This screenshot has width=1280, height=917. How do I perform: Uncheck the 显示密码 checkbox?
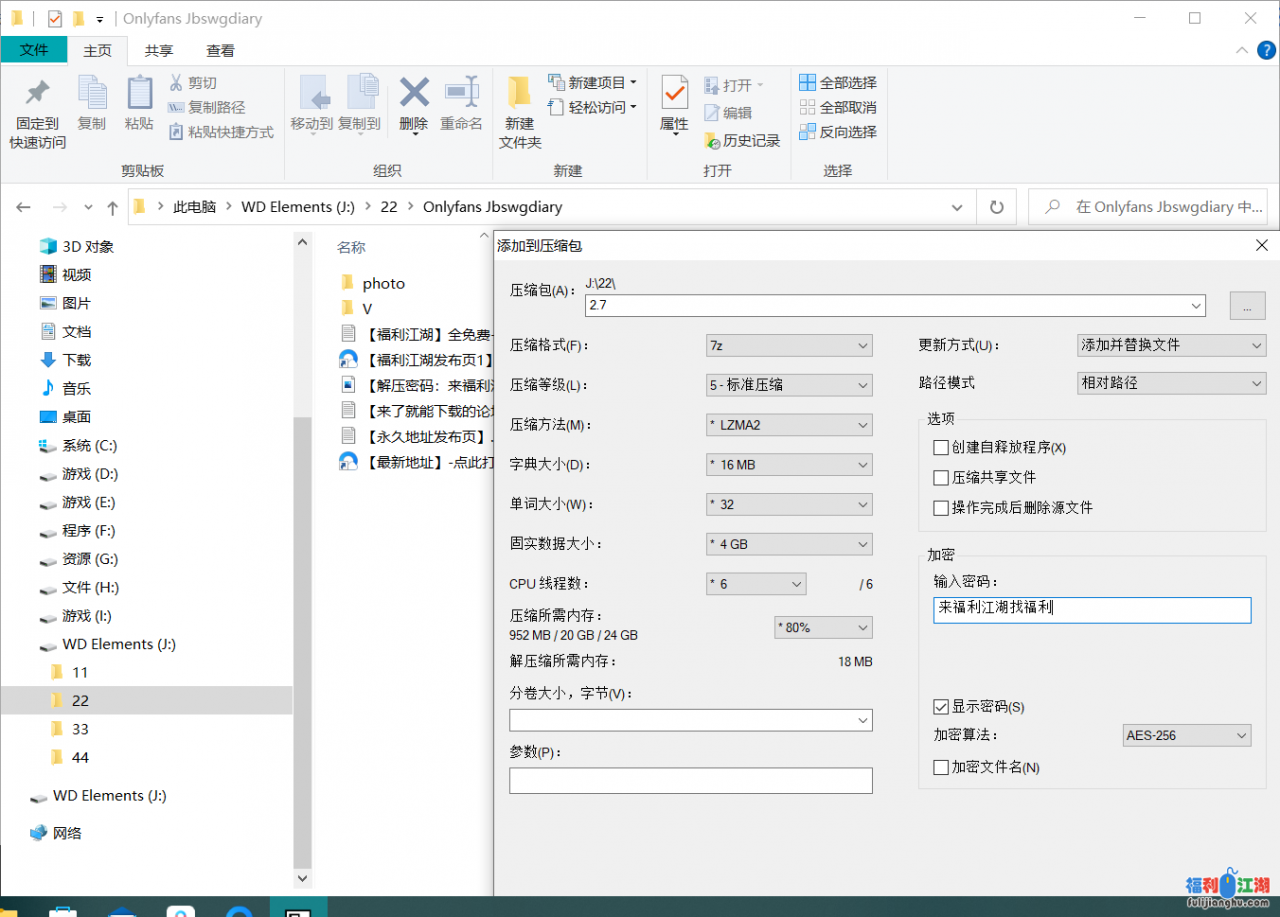point(940,706)
